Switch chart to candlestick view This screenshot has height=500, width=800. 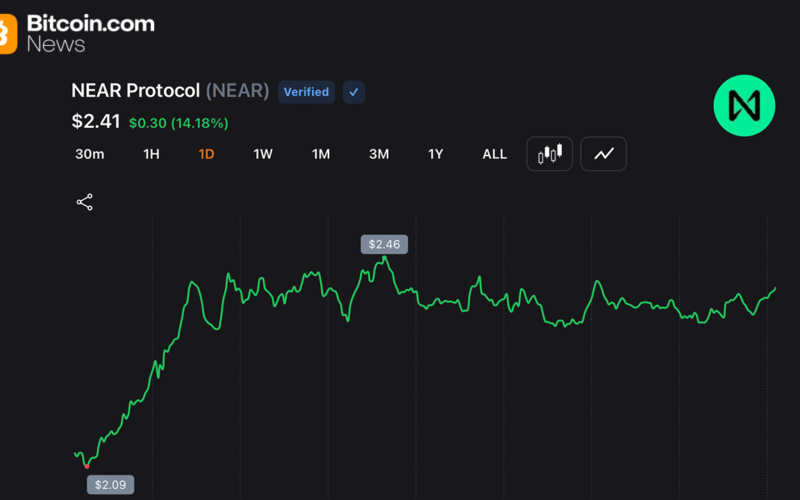(x=549, y=154)
